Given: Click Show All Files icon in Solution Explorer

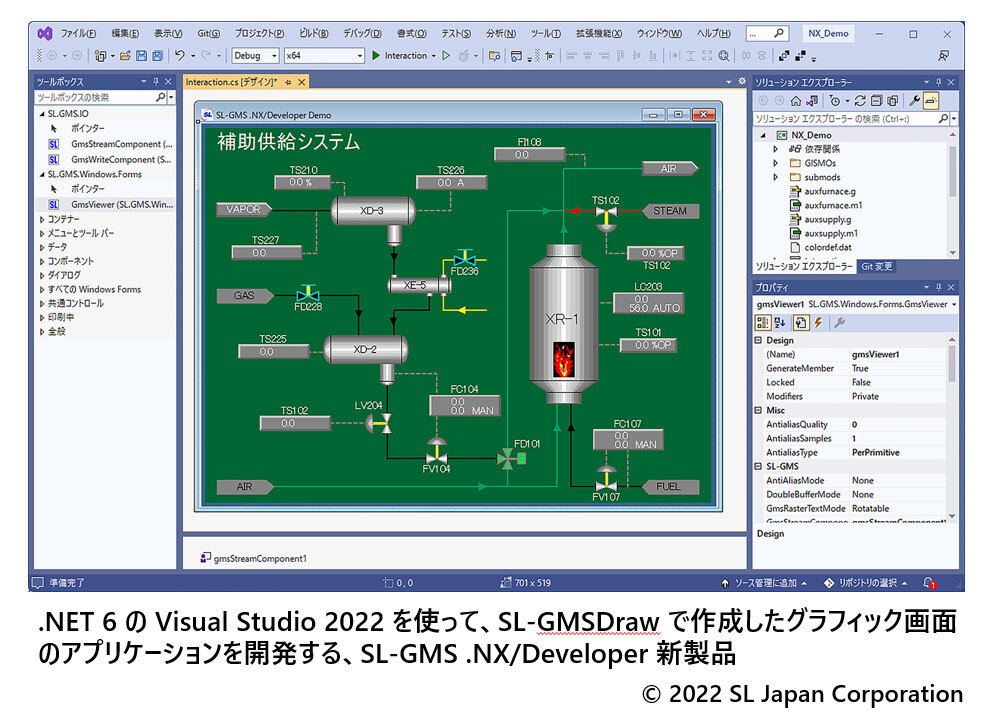Looking at the screenshot, I should [892, 101].
